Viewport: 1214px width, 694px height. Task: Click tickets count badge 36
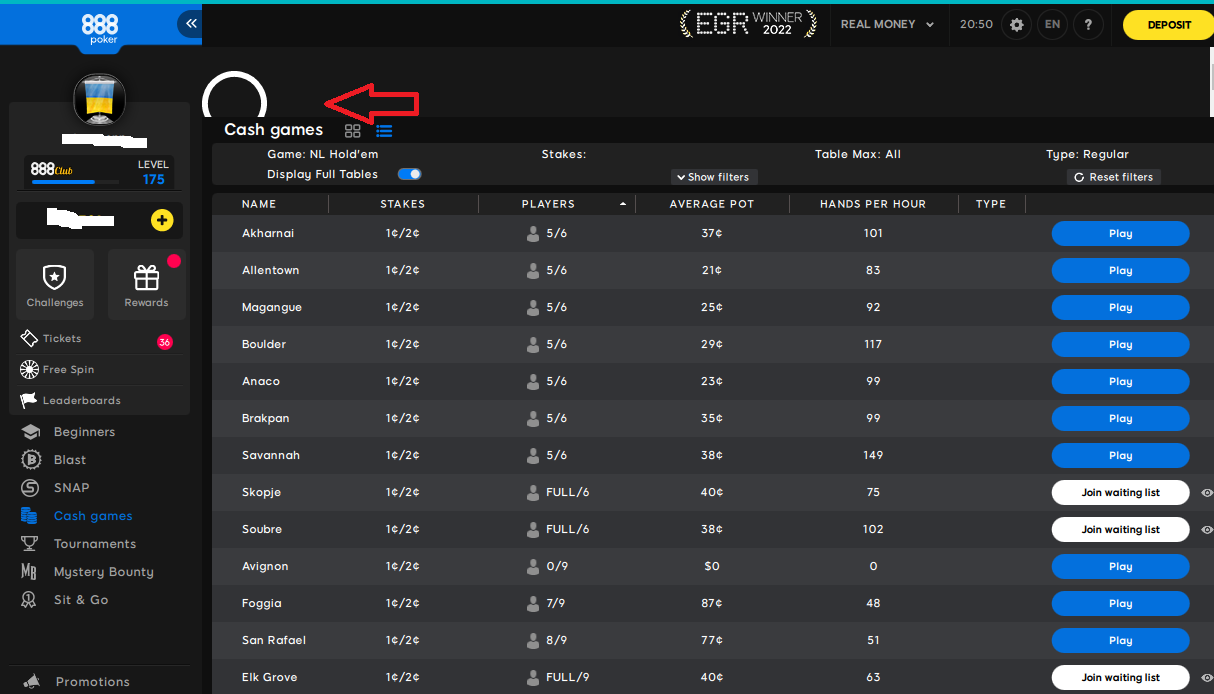tap(165, 342)
